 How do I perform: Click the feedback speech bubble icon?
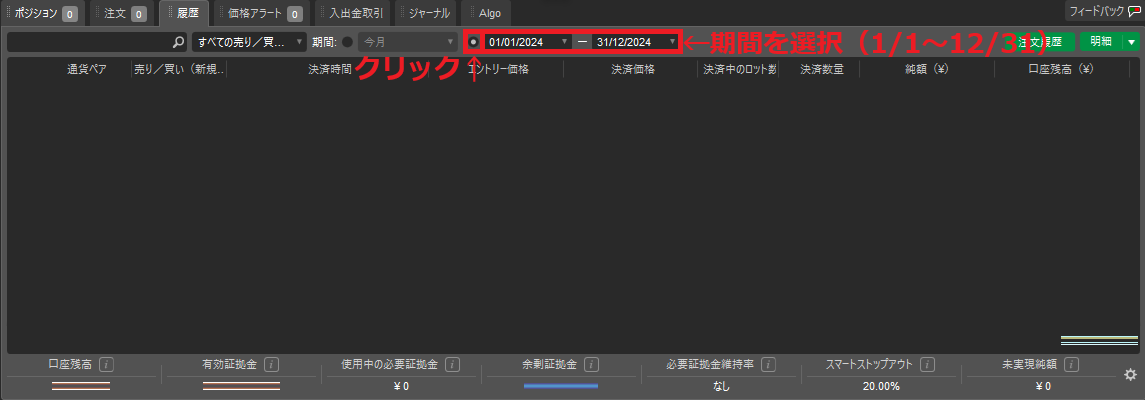tap(1134, 12)
